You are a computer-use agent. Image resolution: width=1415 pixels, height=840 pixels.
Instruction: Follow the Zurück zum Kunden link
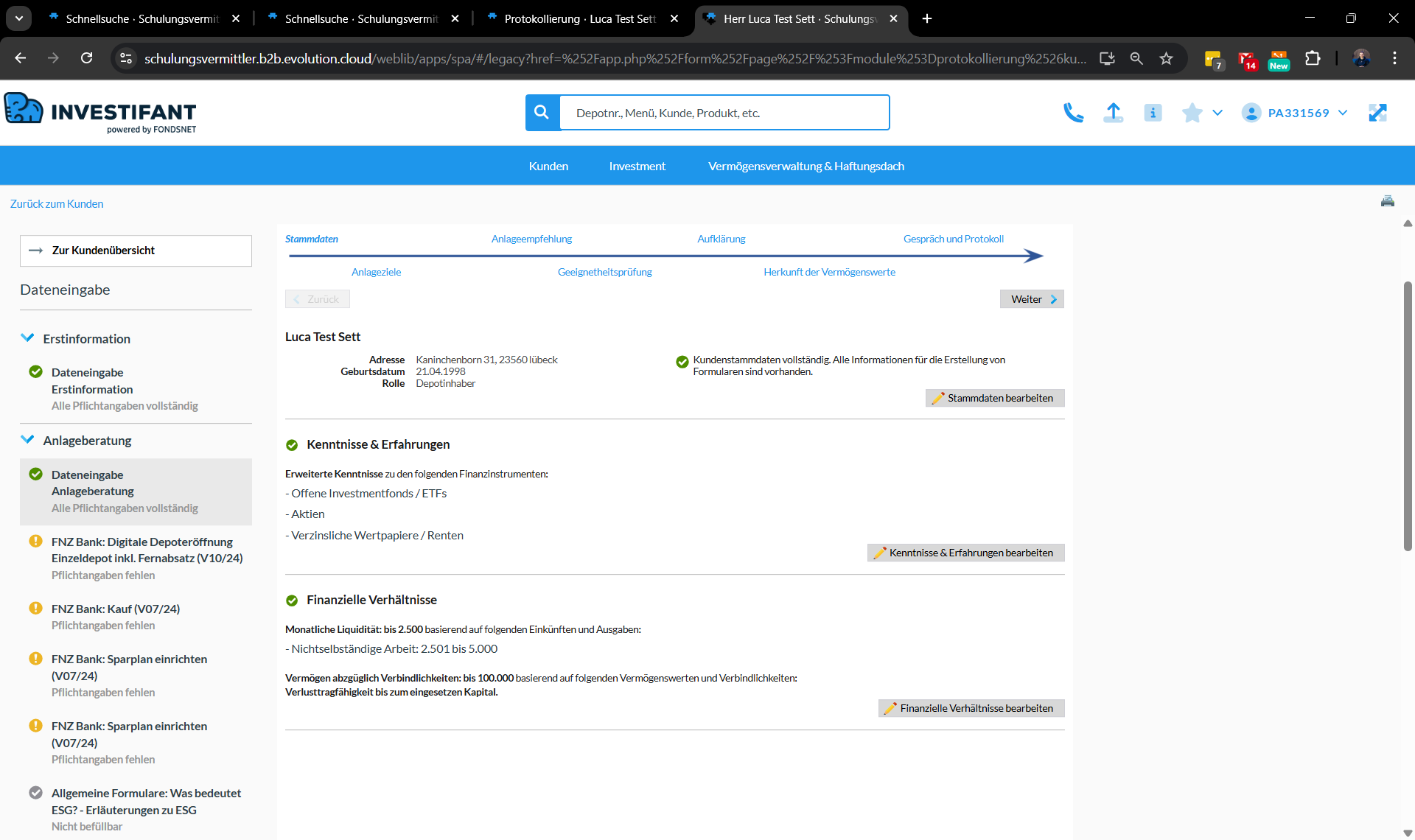point(57,204)
